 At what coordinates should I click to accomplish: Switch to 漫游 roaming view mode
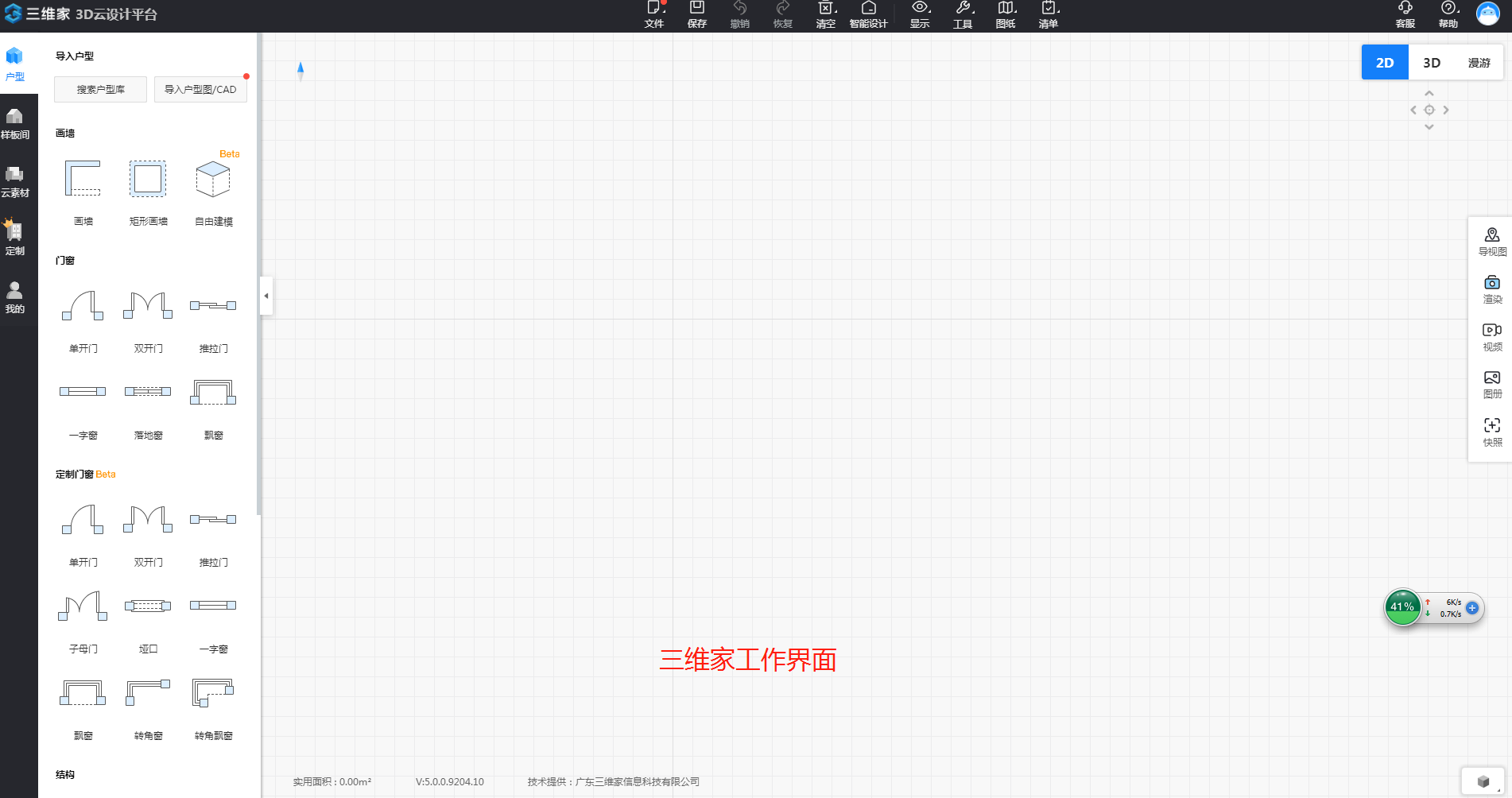tap(1479, 62)
